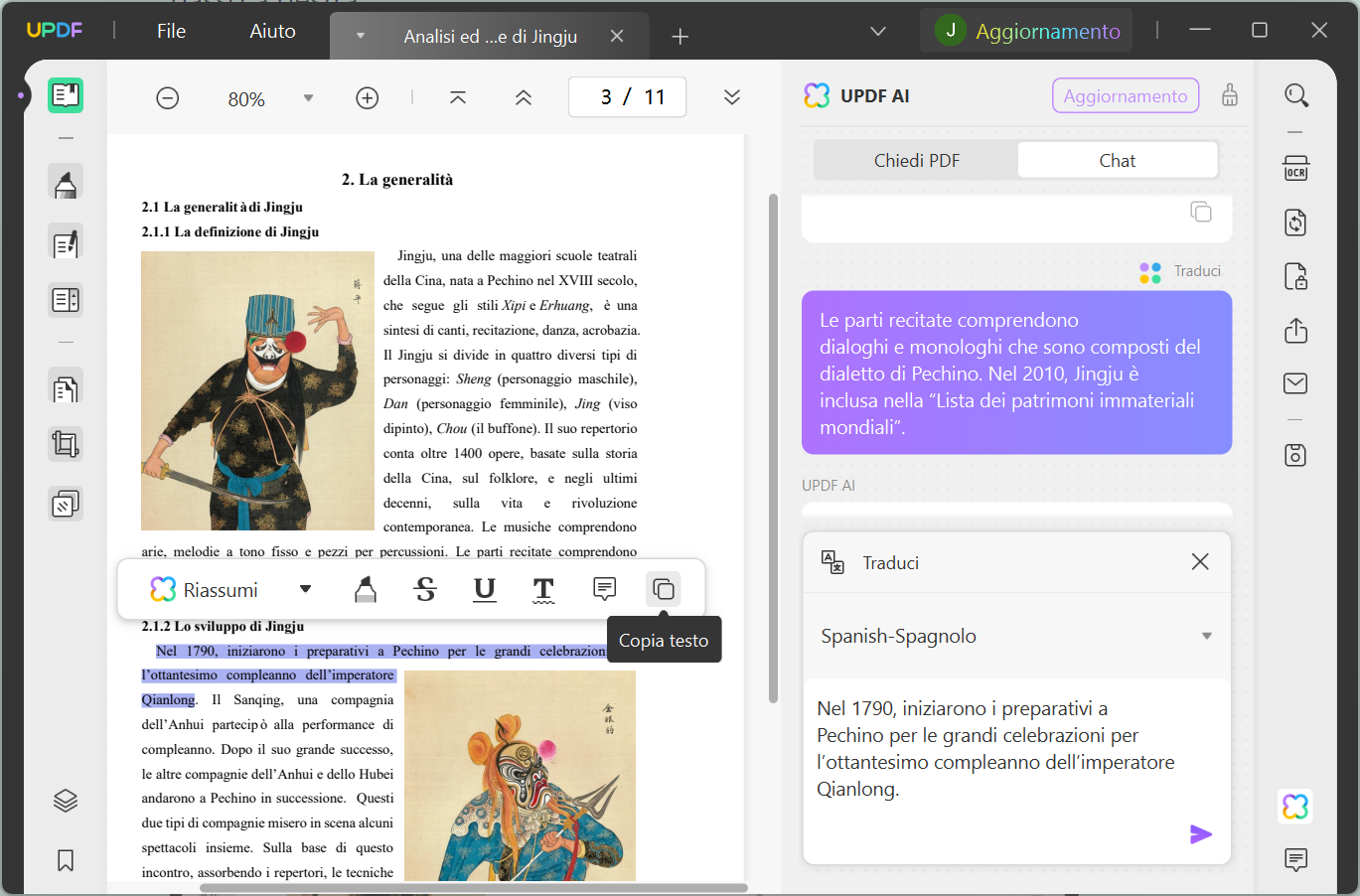Toggle the UPDF AI colorful icon at bottom right

(x=1295, y=806)
